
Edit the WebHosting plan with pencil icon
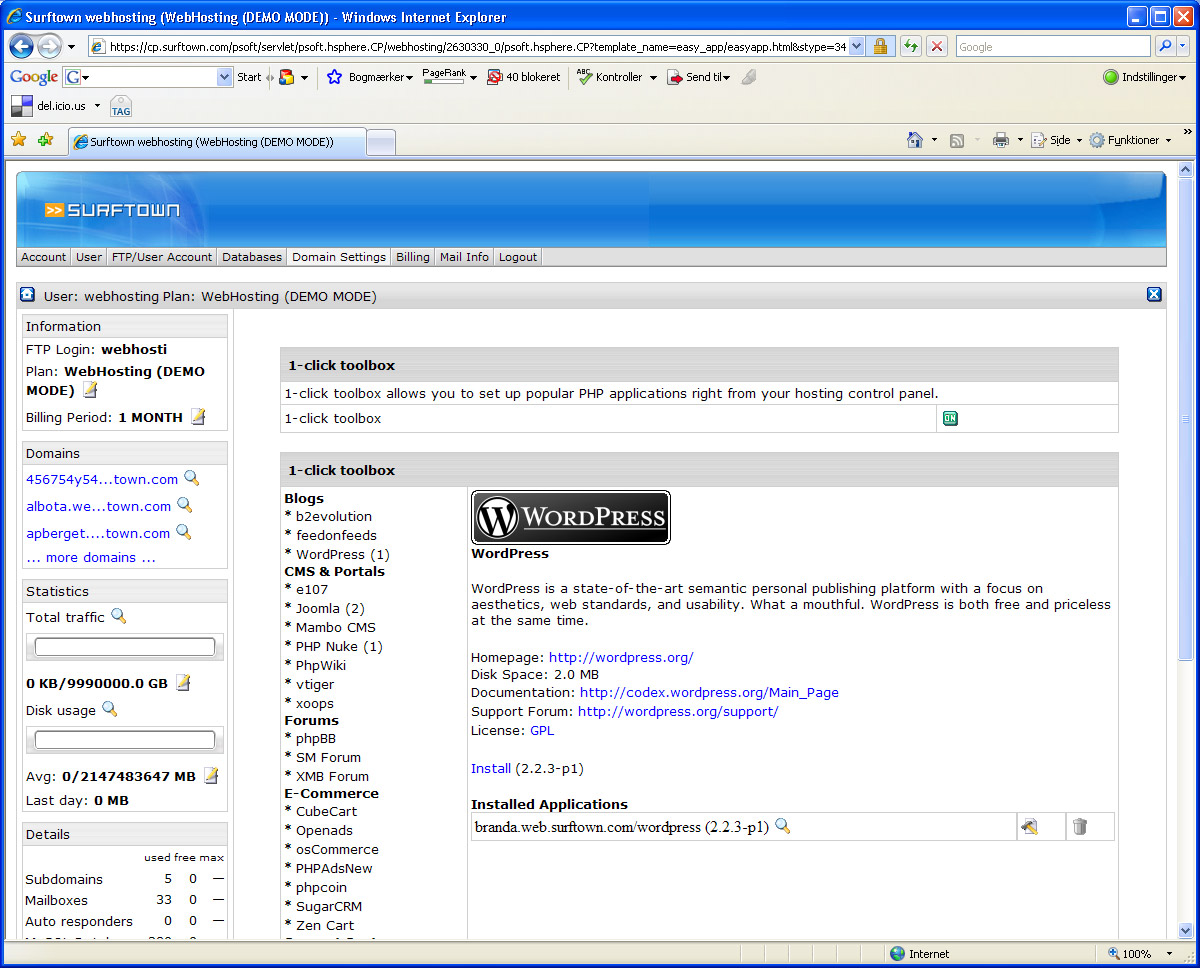90,390
